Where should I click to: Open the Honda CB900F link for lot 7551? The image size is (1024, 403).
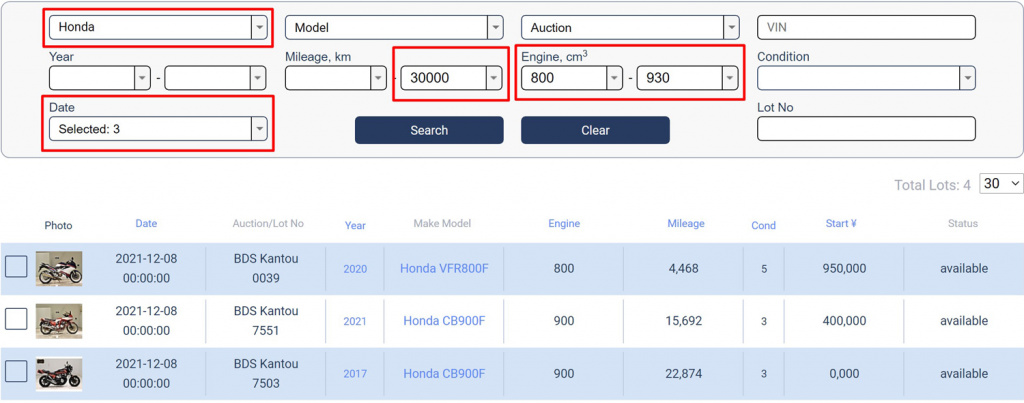(444, 321)
